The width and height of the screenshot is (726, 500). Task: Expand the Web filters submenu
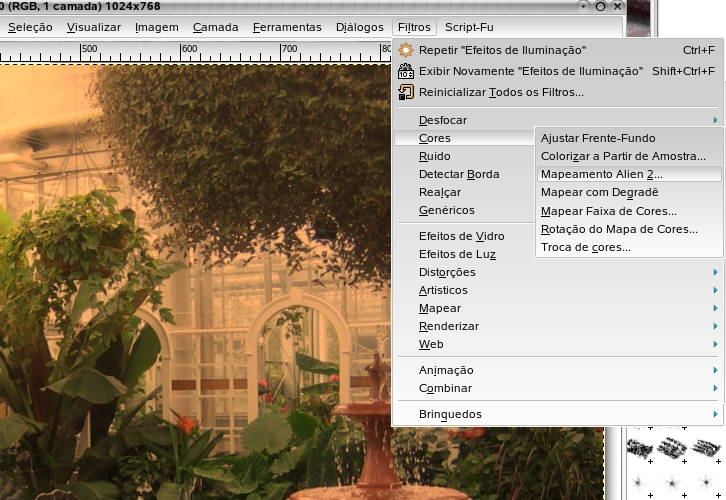557,344
